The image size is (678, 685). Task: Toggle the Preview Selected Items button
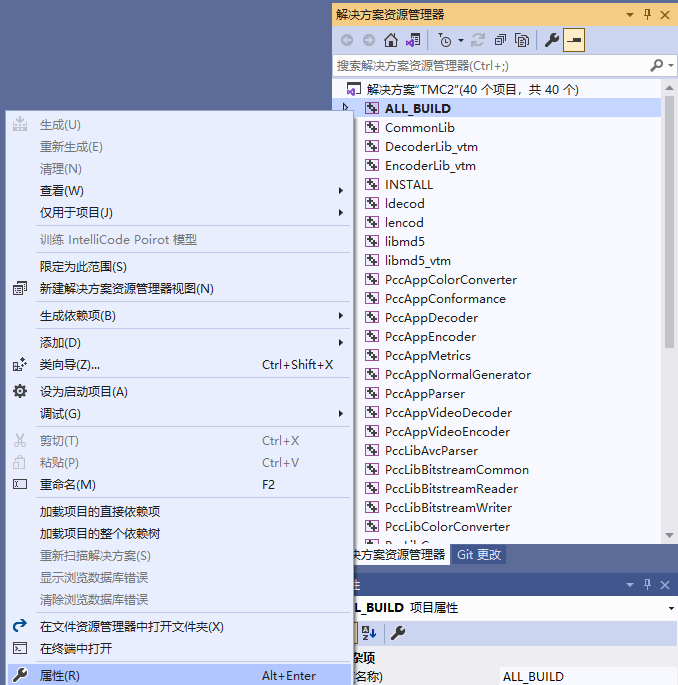574,40
